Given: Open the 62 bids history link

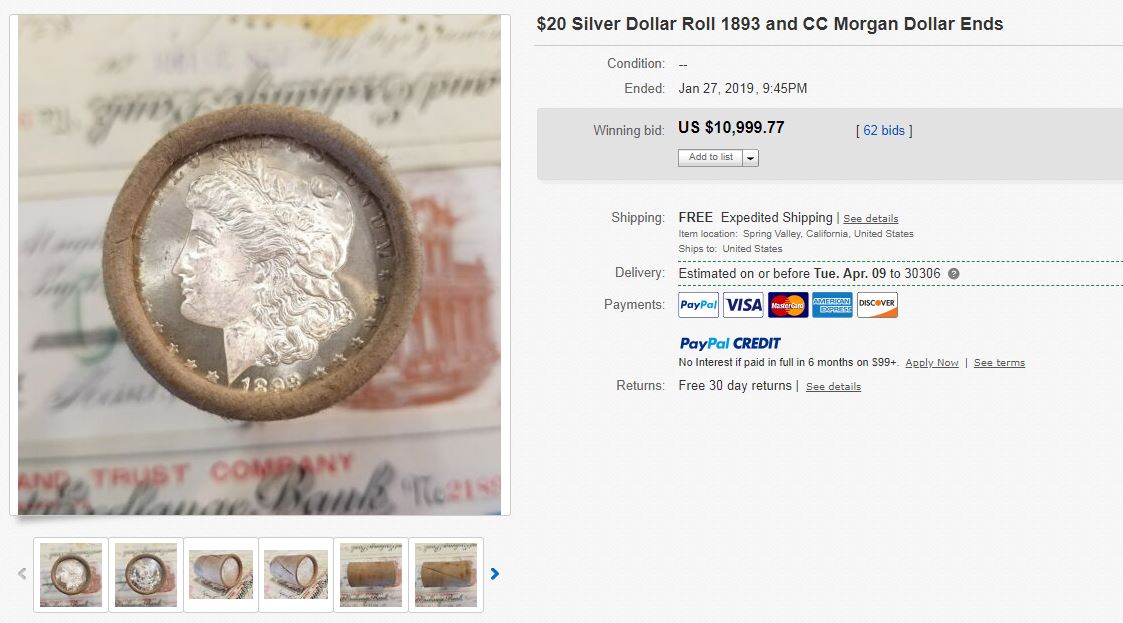Looking at the screenshot, I should tap(884, 130).
